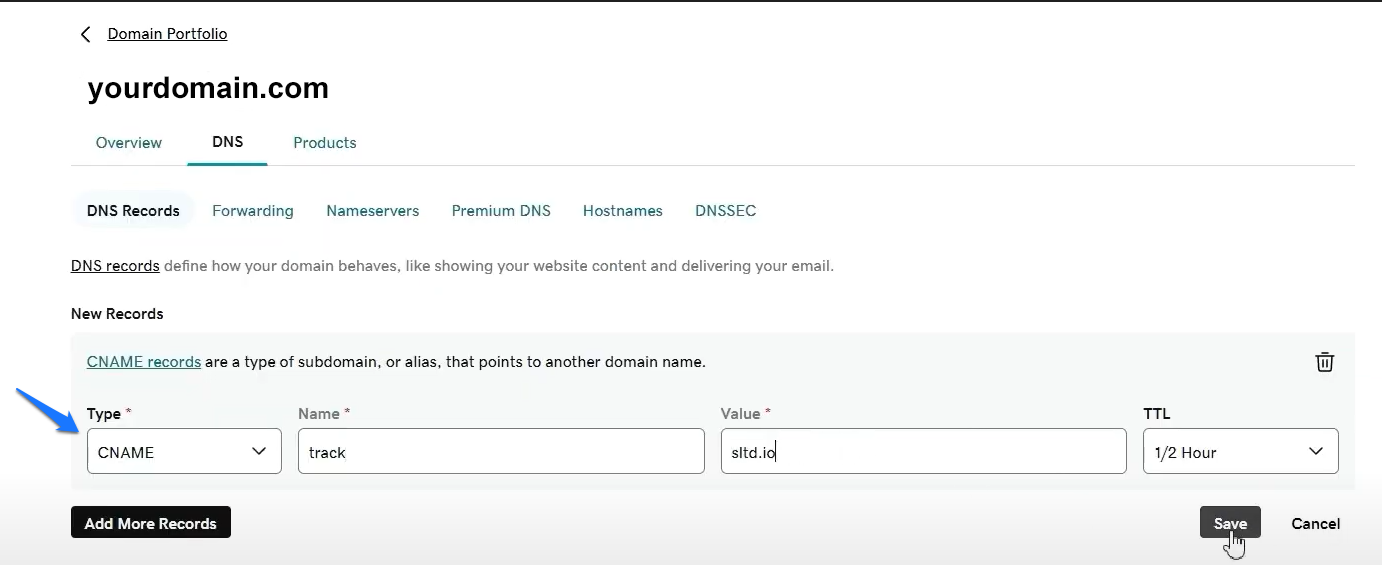Open the DNSSEC section
This screenshot has height=565, width=1382.
pyautogui.click(x=725, y=211)
